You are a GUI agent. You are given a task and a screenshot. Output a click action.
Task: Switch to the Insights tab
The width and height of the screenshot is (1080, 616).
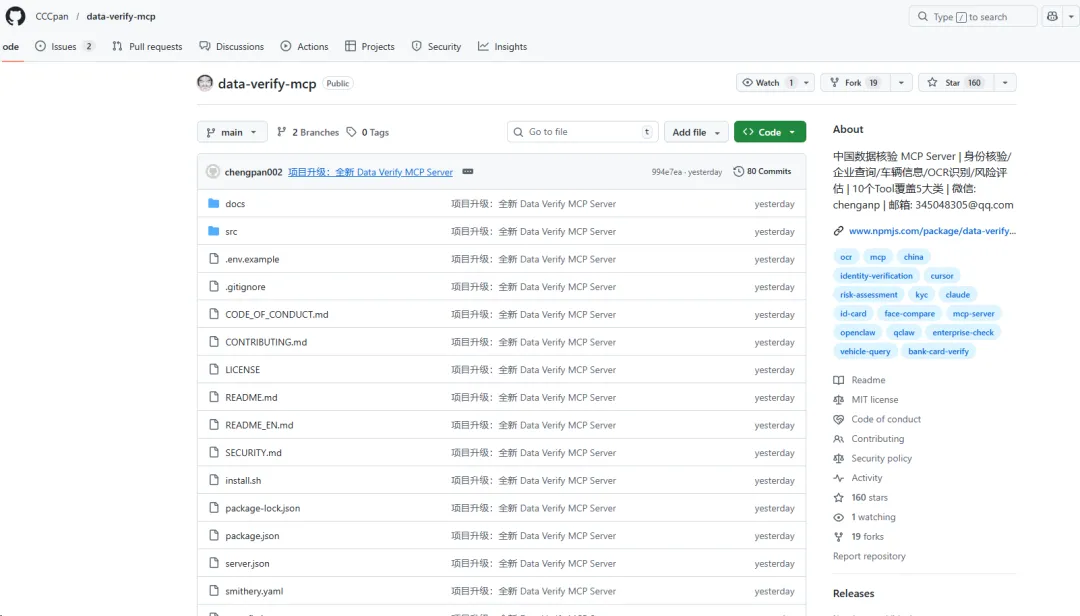click(x=503, y=46)
